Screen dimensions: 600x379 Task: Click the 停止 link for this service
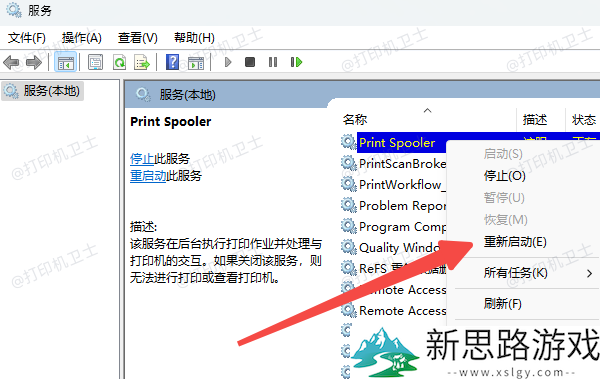point(142,158)
